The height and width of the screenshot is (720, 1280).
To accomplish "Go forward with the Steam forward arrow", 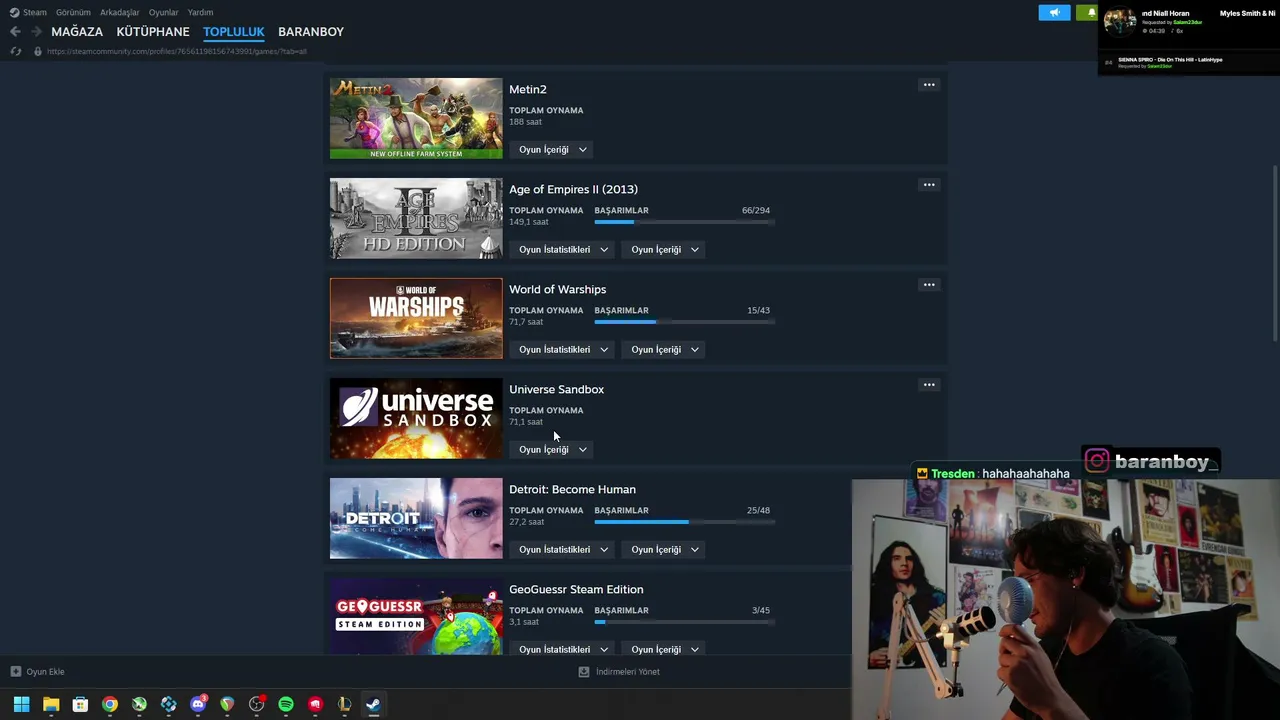I will point(36,32).
